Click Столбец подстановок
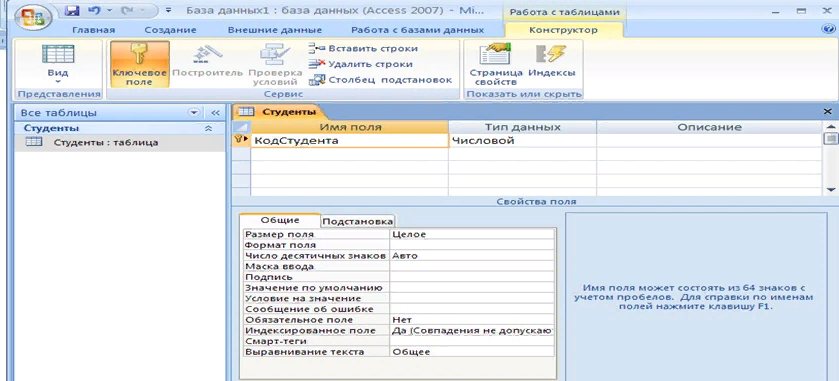The height and width of the screenshot is (381, 839). 380,80
